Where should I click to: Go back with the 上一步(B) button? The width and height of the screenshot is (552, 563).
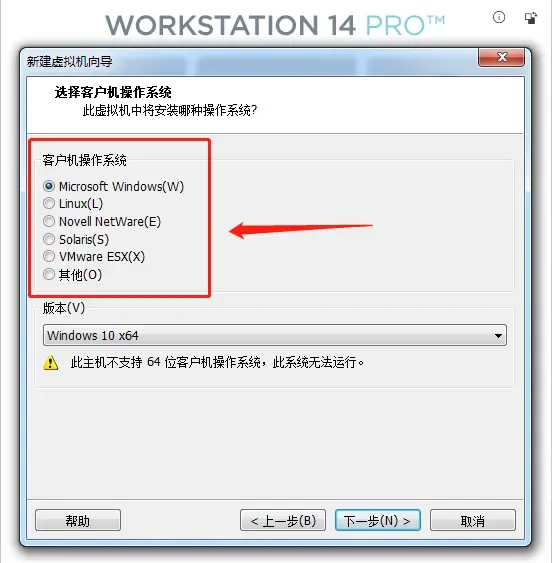(283, 520)
